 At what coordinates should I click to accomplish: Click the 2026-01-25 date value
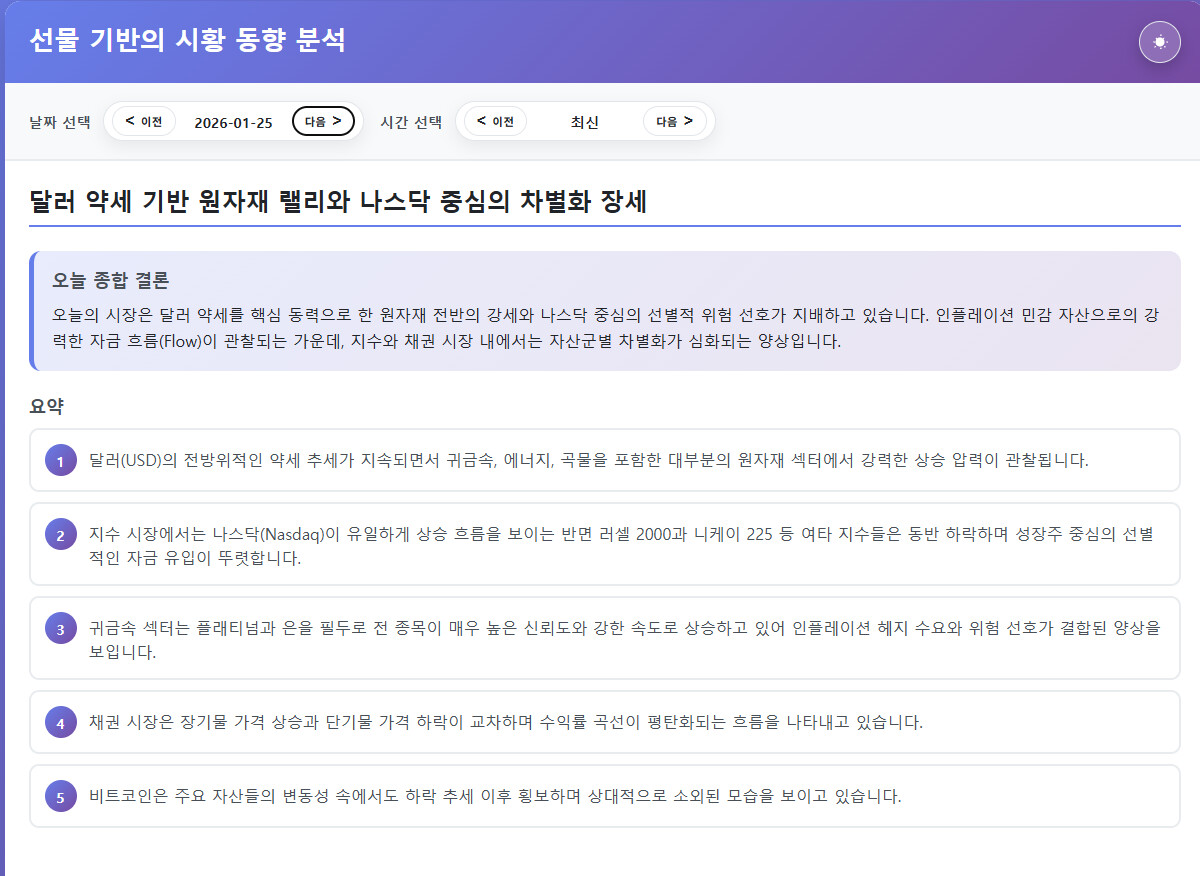pyautogui.click(x=233, y=122)
